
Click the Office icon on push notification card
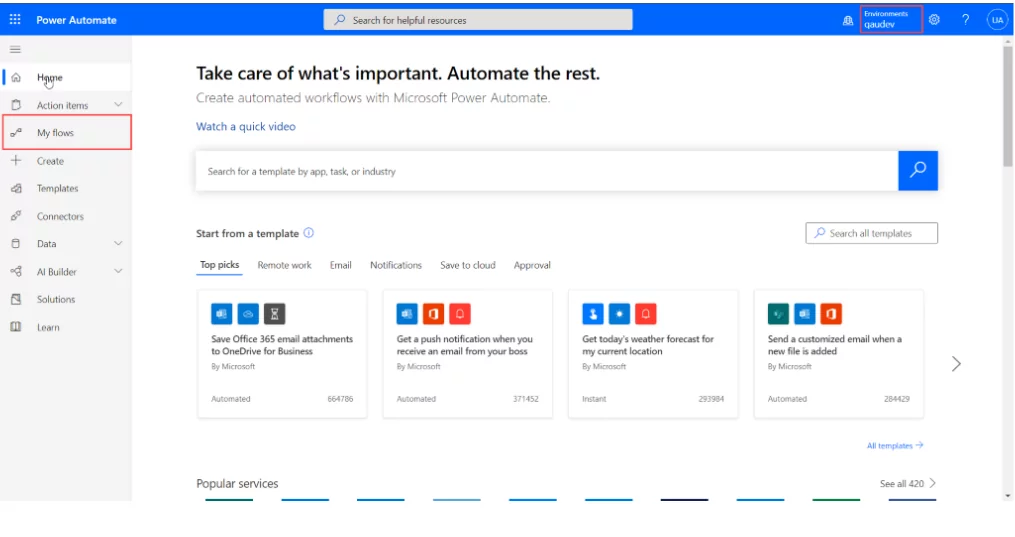433,314
